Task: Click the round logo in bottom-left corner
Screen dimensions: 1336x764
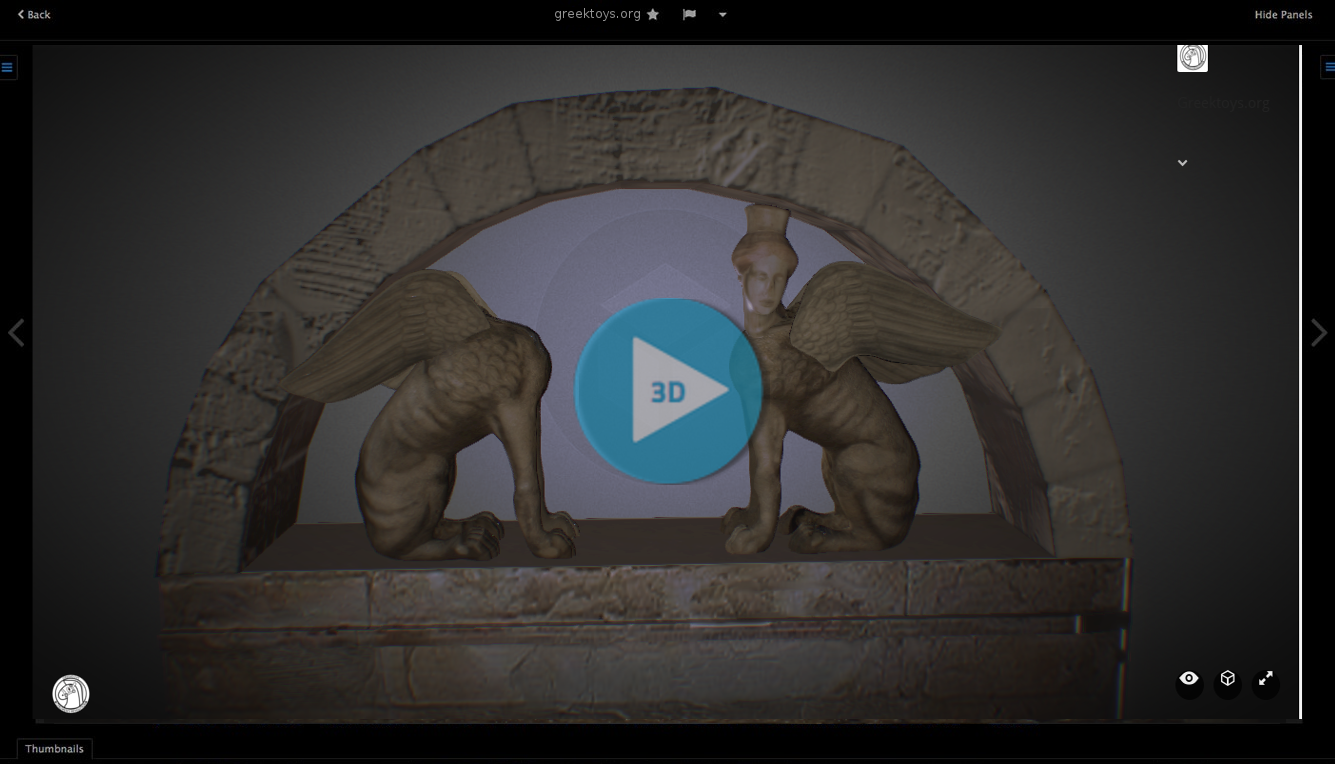Action: point(71,694)
